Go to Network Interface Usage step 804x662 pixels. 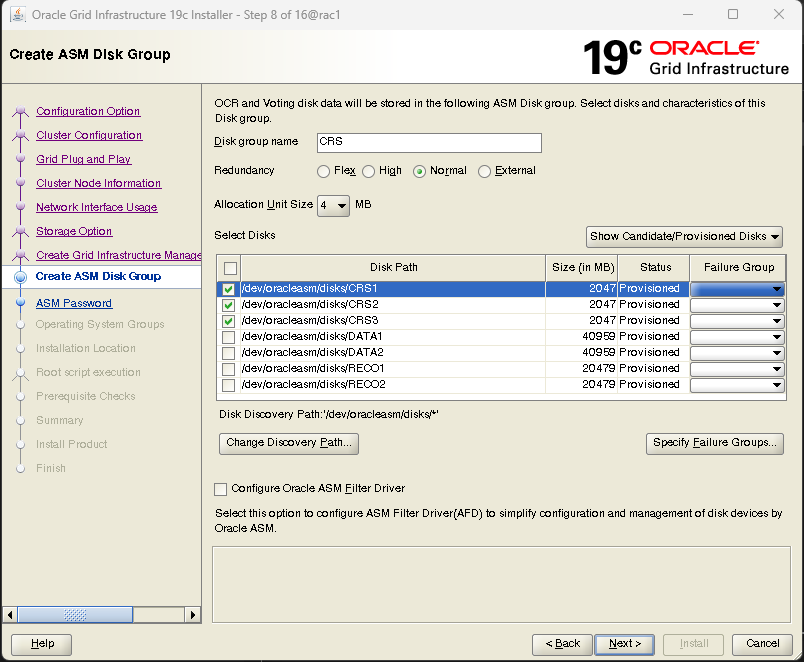pos(97,207)
